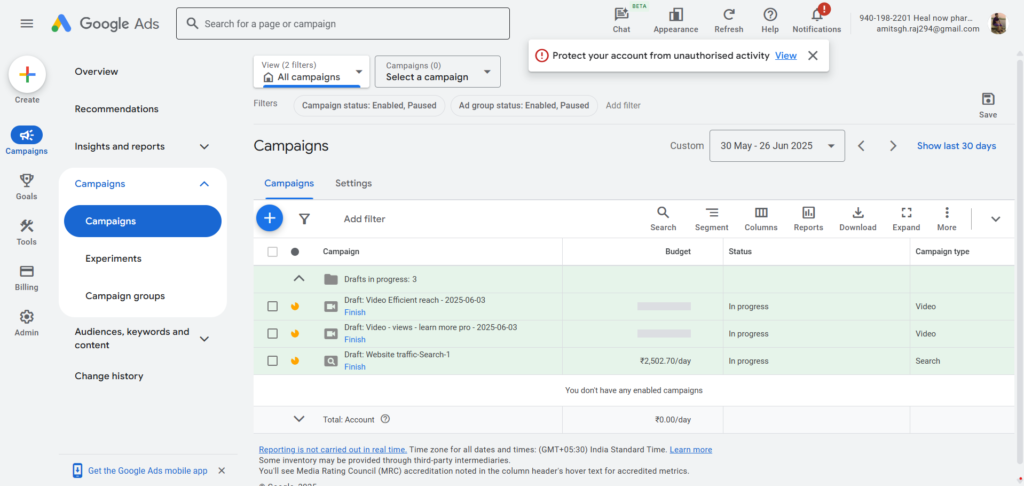The image size is (1024, 486).
Task: Click the blue new campaign plus button
Action: coord(269,218)
